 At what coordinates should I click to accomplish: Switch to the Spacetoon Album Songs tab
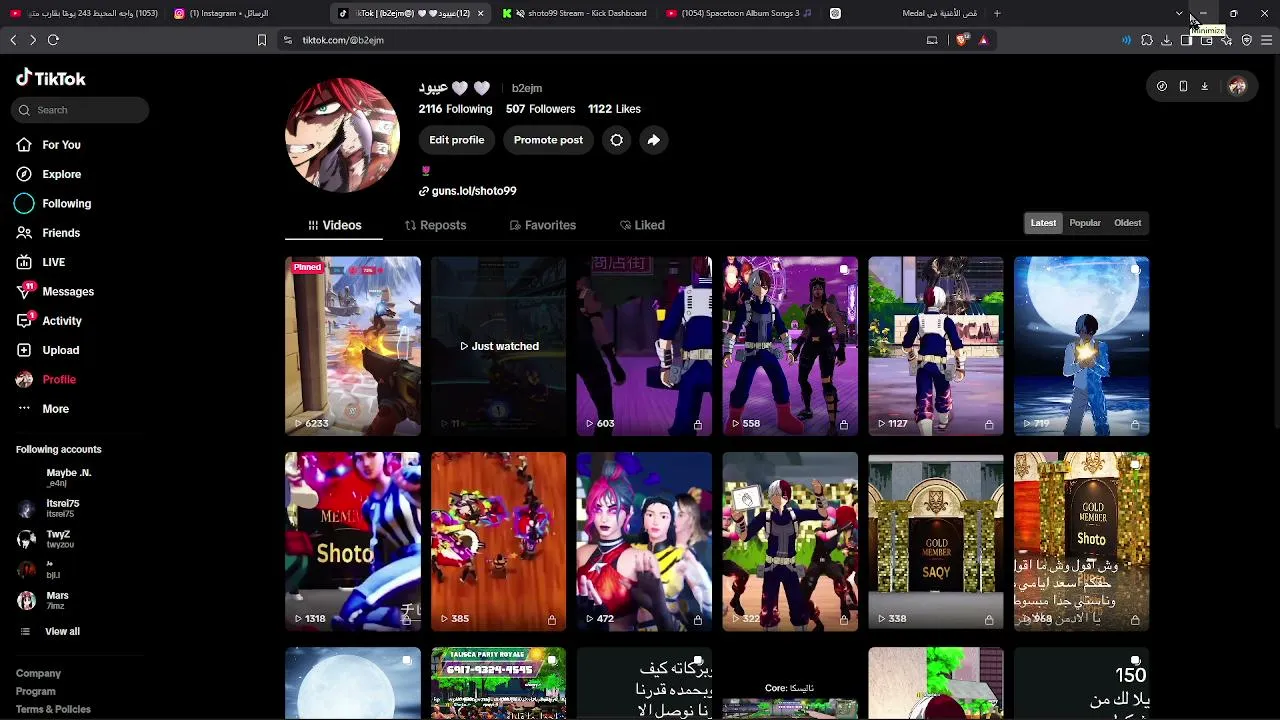click(x=740, y=13)
